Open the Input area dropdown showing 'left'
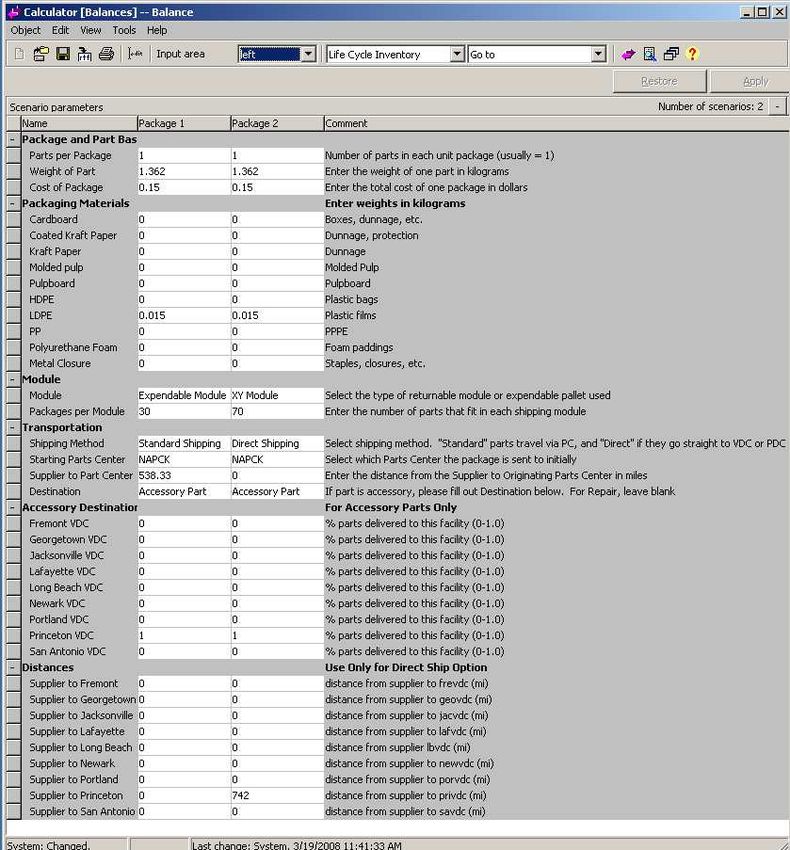 (x=308, y=54)
